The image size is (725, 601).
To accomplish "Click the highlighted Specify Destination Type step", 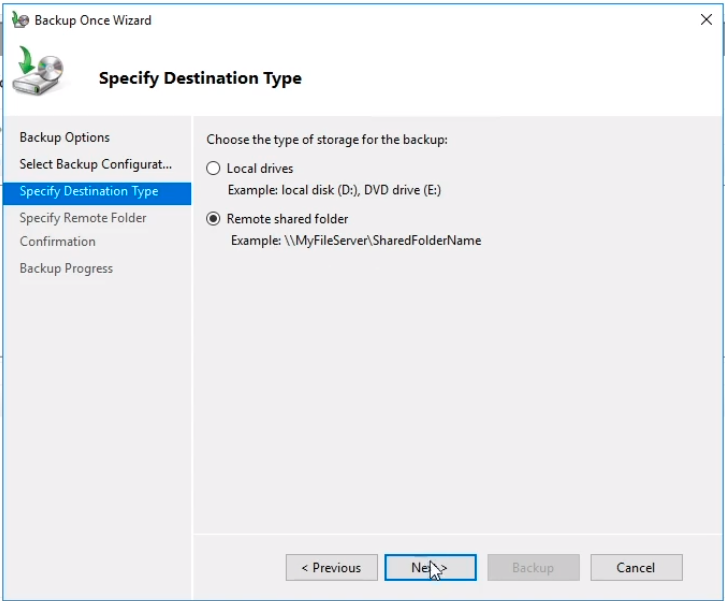I will (89, 191).
